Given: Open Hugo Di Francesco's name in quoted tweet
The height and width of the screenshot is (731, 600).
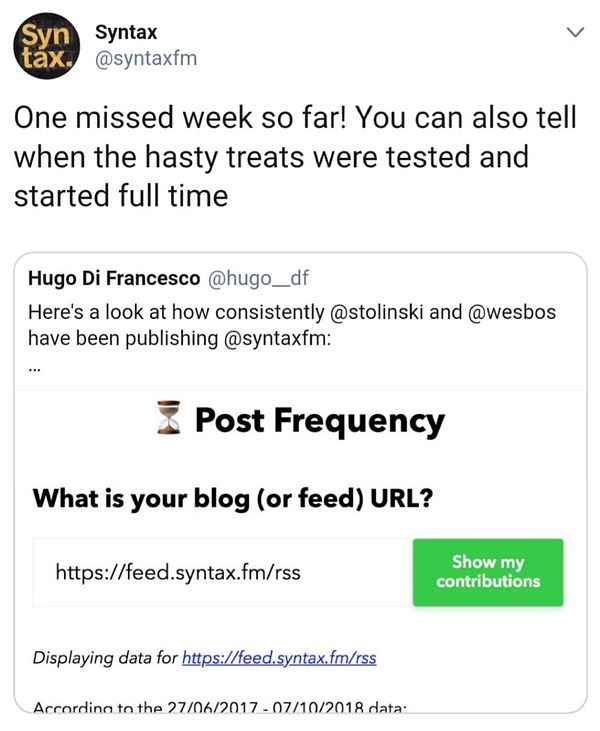Looking at the screenshot, I should pos(114,279).
